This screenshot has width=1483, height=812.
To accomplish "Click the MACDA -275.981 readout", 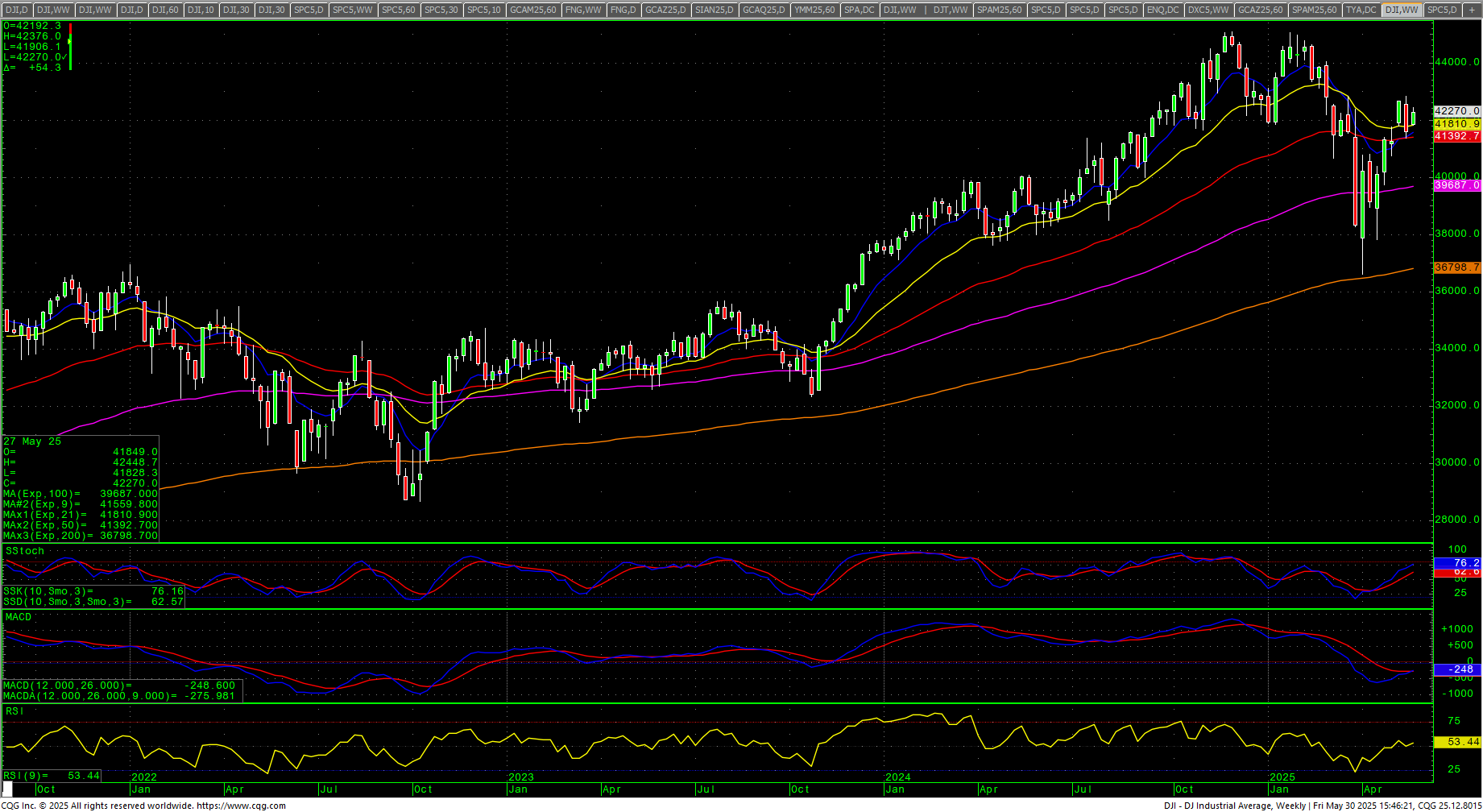I will pyautogui.click(x=119, y=696).
